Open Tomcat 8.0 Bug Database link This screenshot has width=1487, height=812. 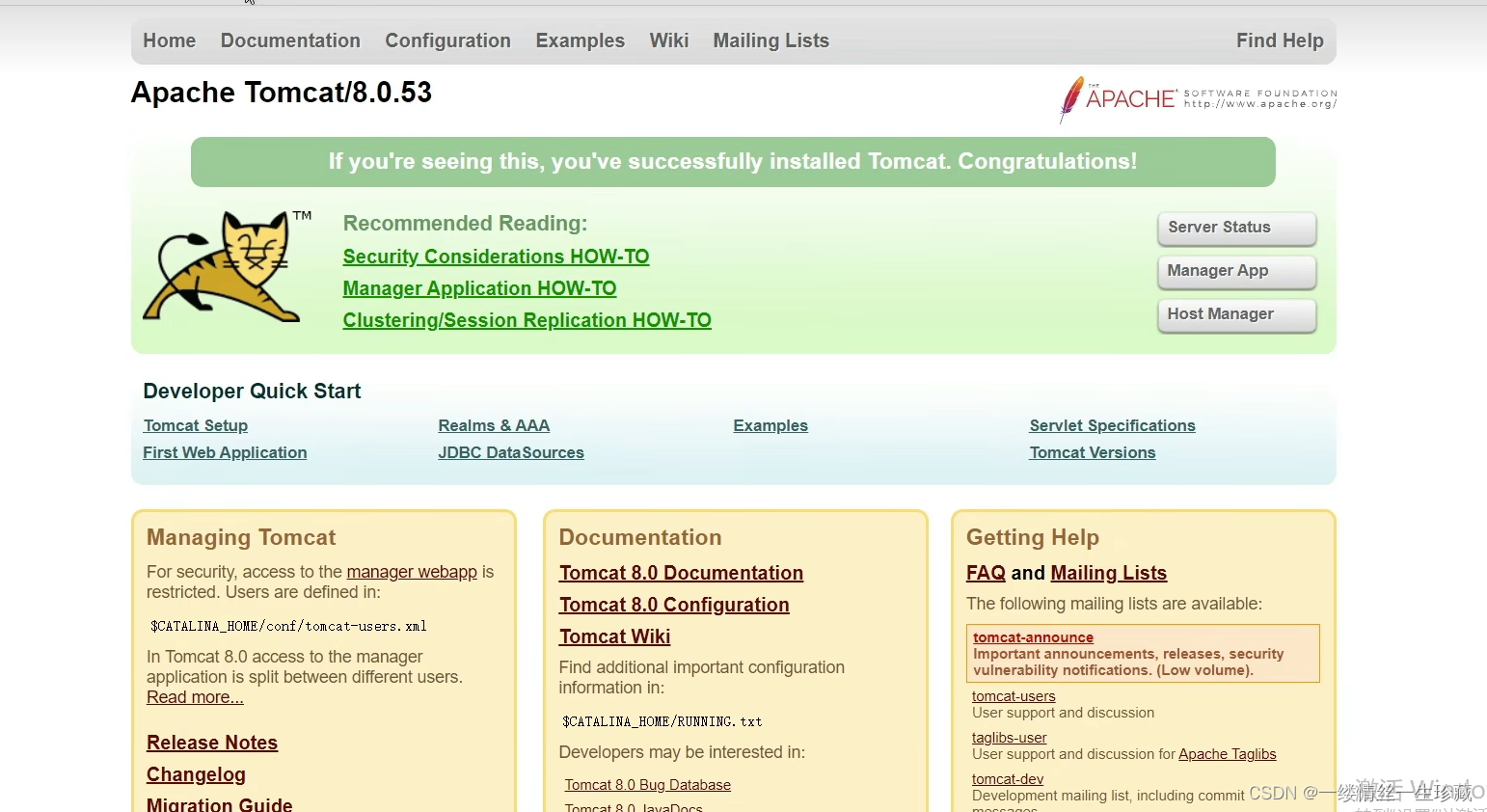coord(648,785)
